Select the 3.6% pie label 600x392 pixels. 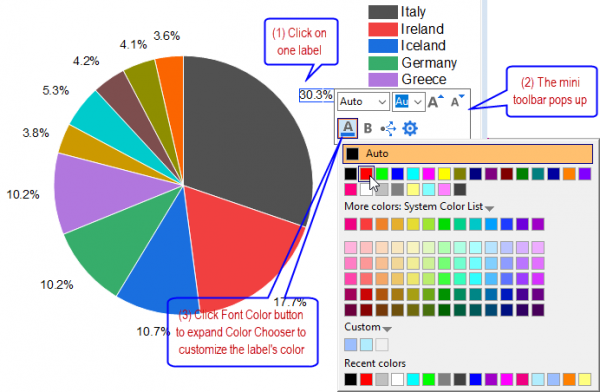click(167, 36)
